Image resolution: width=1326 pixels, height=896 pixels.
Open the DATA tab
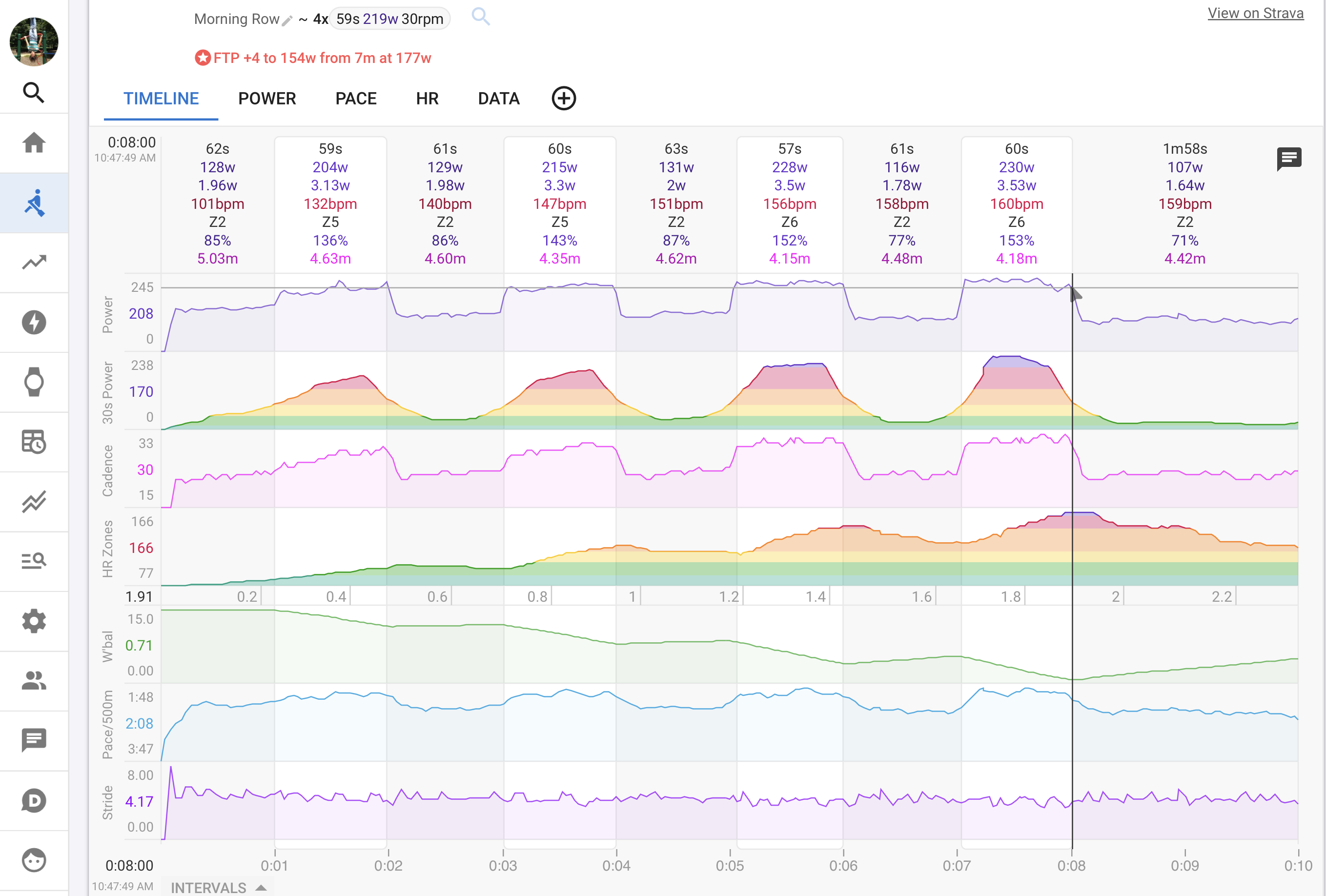(x=498, y=98)
